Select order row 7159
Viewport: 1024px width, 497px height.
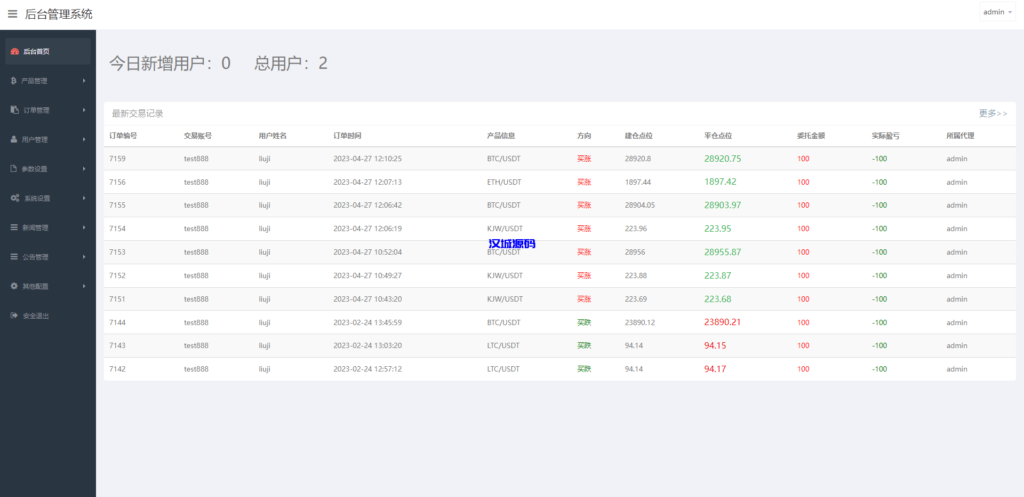(x=117, y=159)
